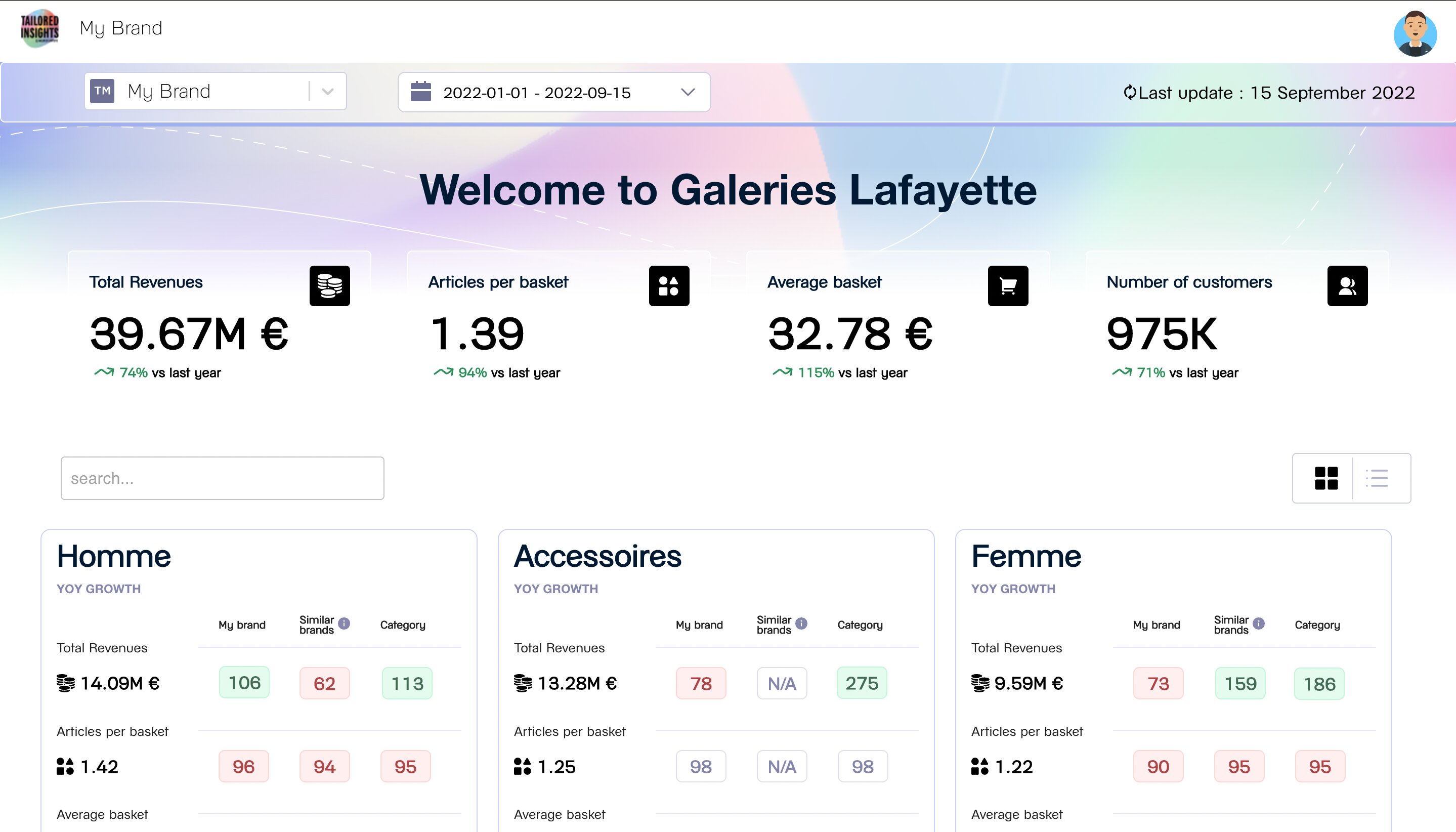Screen dimensions: 1456x832
Task: Click Similar brands info icon in Homme card
Action: coord(344,623)
